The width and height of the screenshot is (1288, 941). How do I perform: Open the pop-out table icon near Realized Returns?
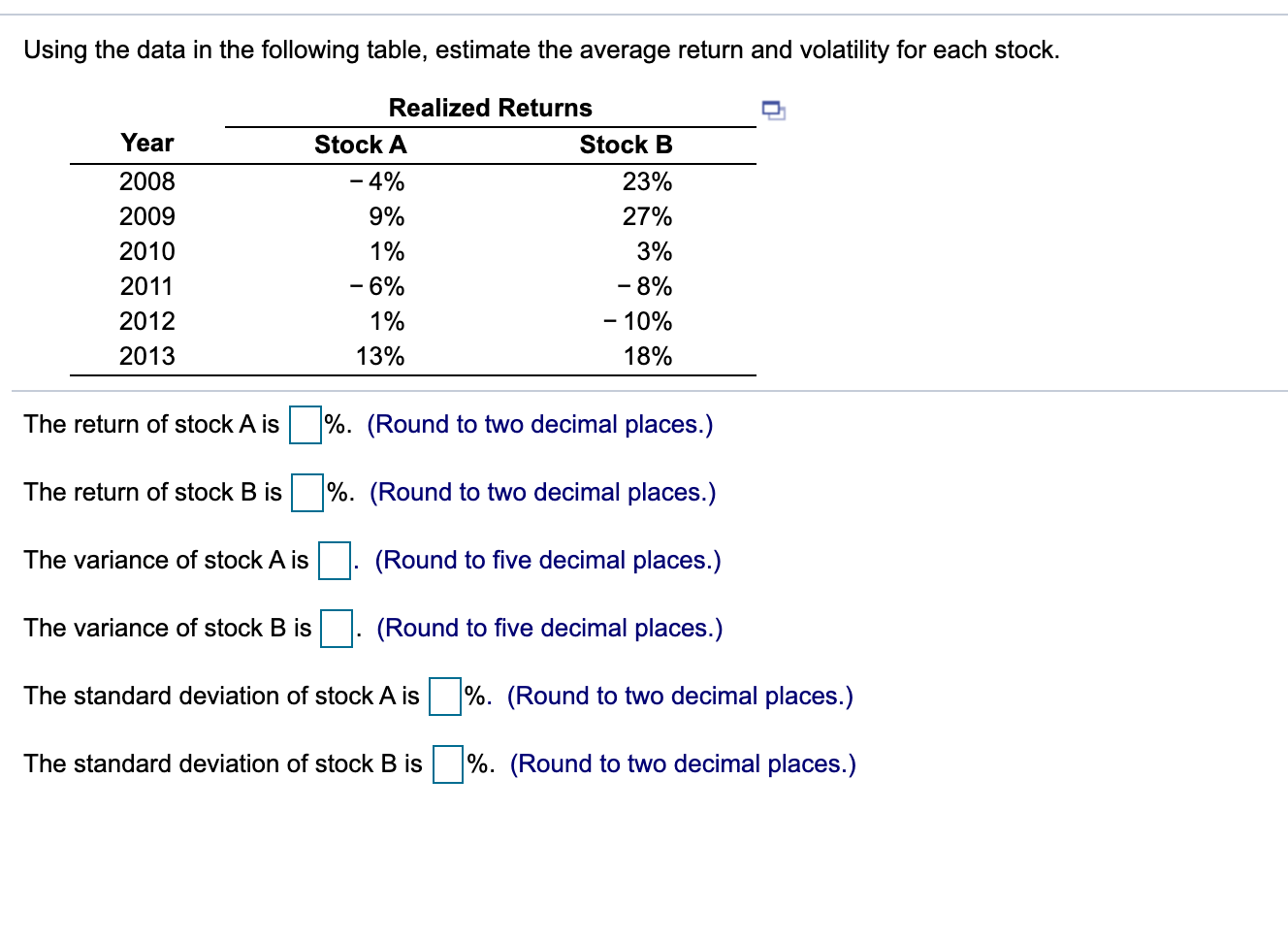tap(773, 111)
